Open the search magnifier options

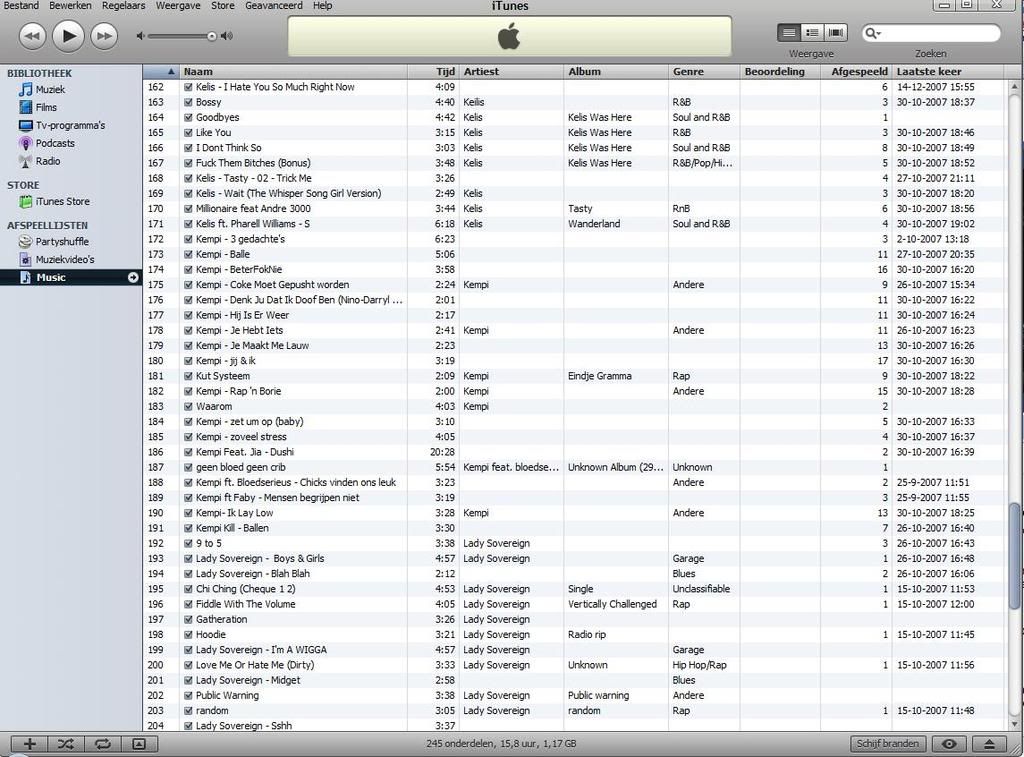(872, 33)
